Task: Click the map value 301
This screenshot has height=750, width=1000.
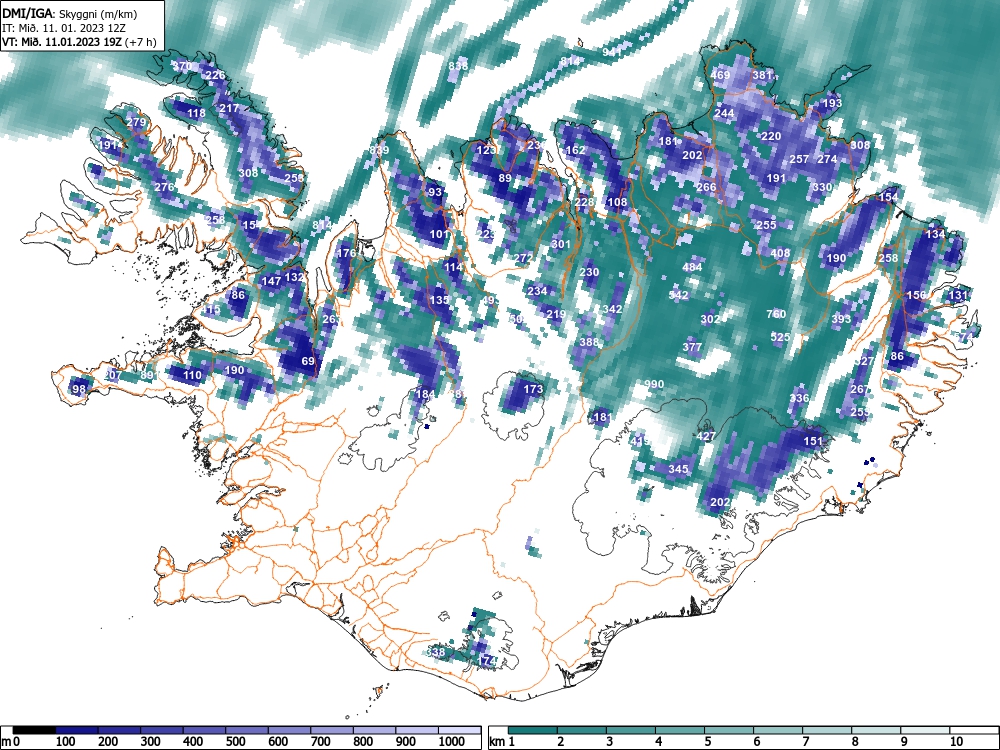Action: coord(561,244)
